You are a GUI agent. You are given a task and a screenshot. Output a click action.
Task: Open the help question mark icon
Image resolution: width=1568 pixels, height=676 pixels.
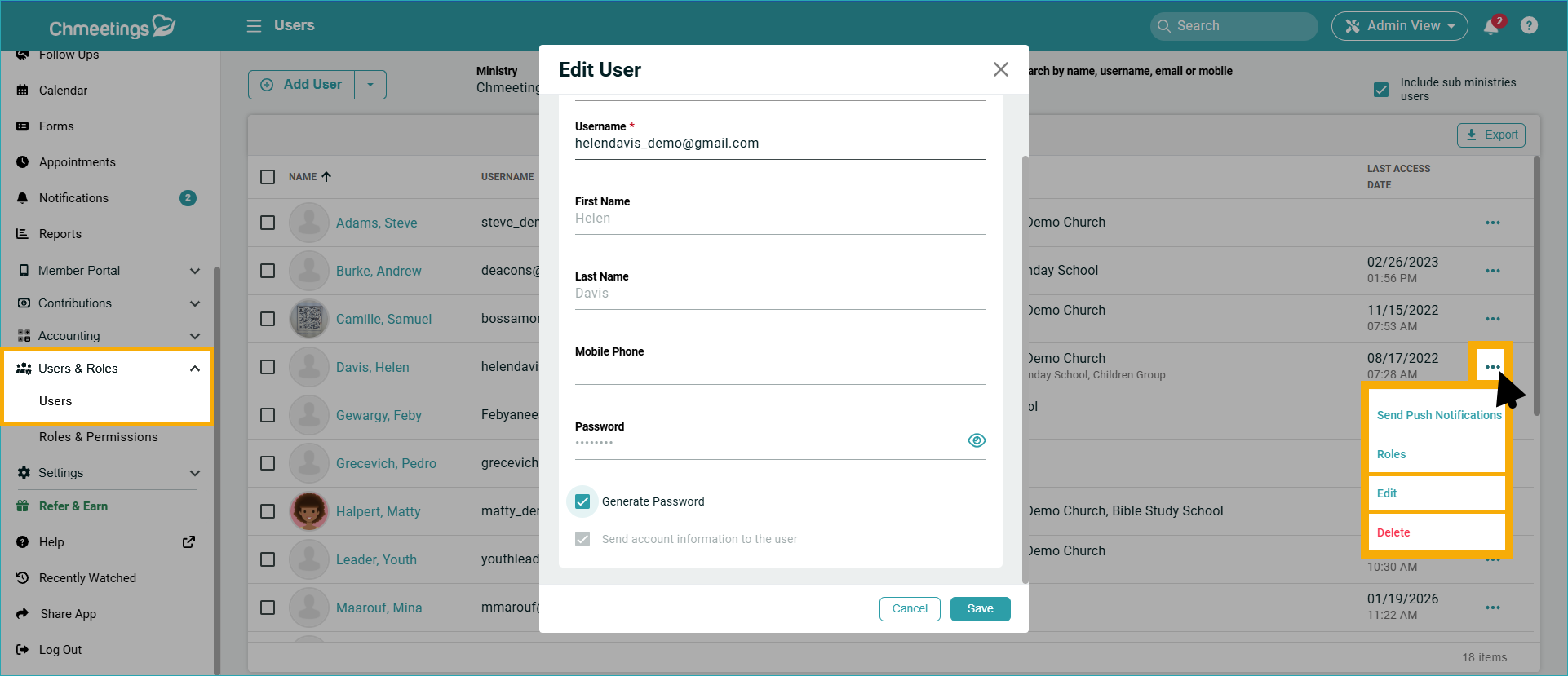pos(1530,26)
